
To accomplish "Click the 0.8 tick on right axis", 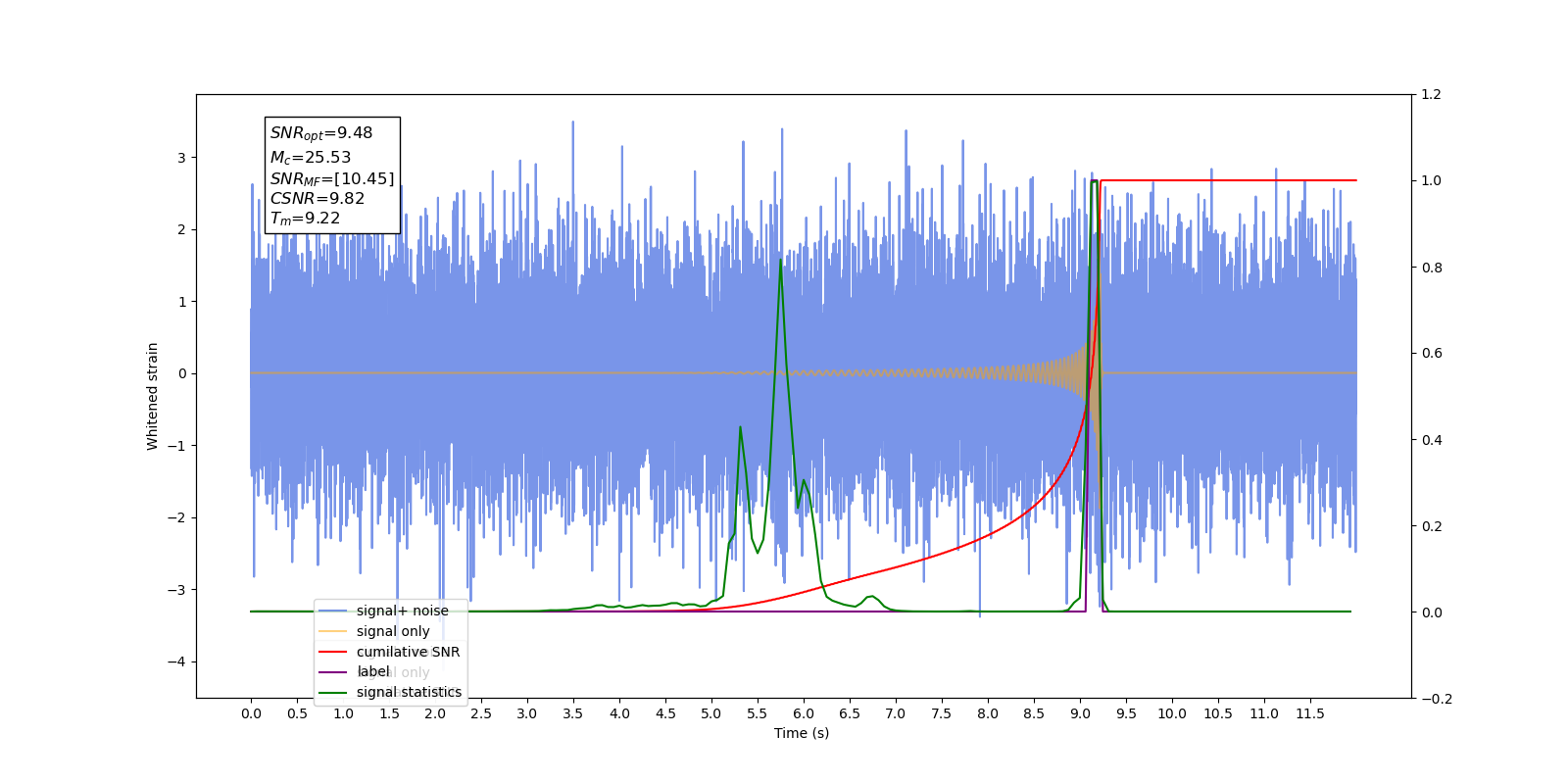I will 1432,268.
